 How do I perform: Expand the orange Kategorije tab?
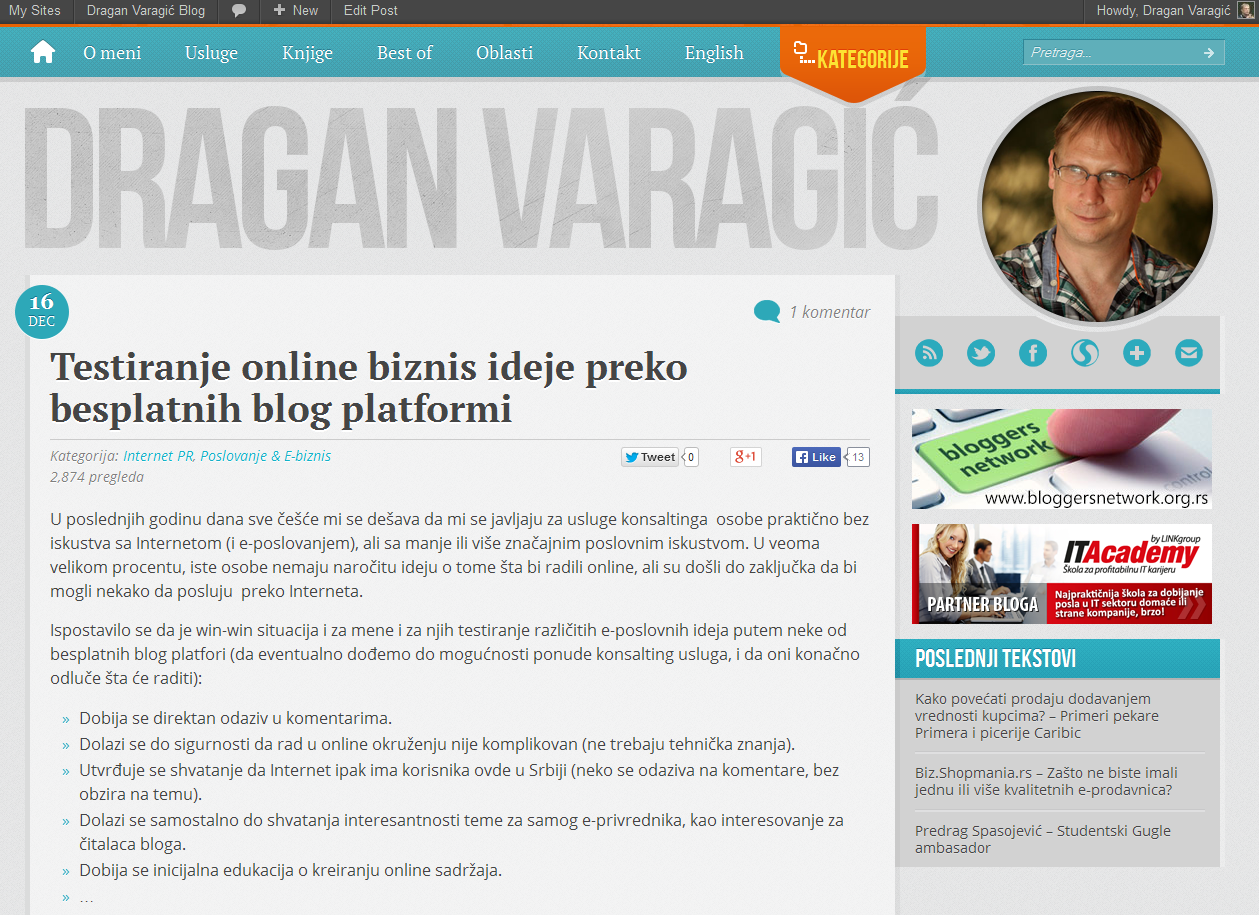(x=852, y=60)
